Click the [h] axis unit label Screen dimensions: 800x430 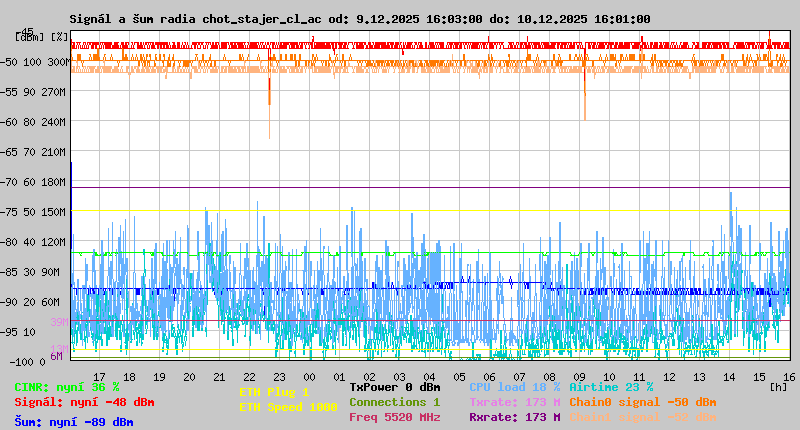778,387
